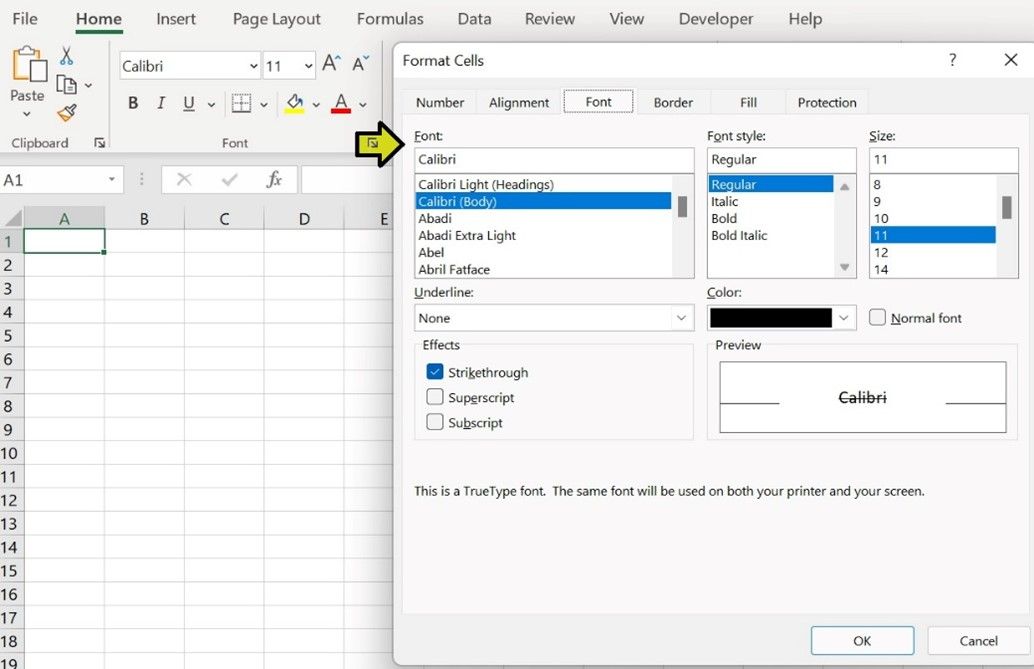Click the Cut scissors icon

67,55
